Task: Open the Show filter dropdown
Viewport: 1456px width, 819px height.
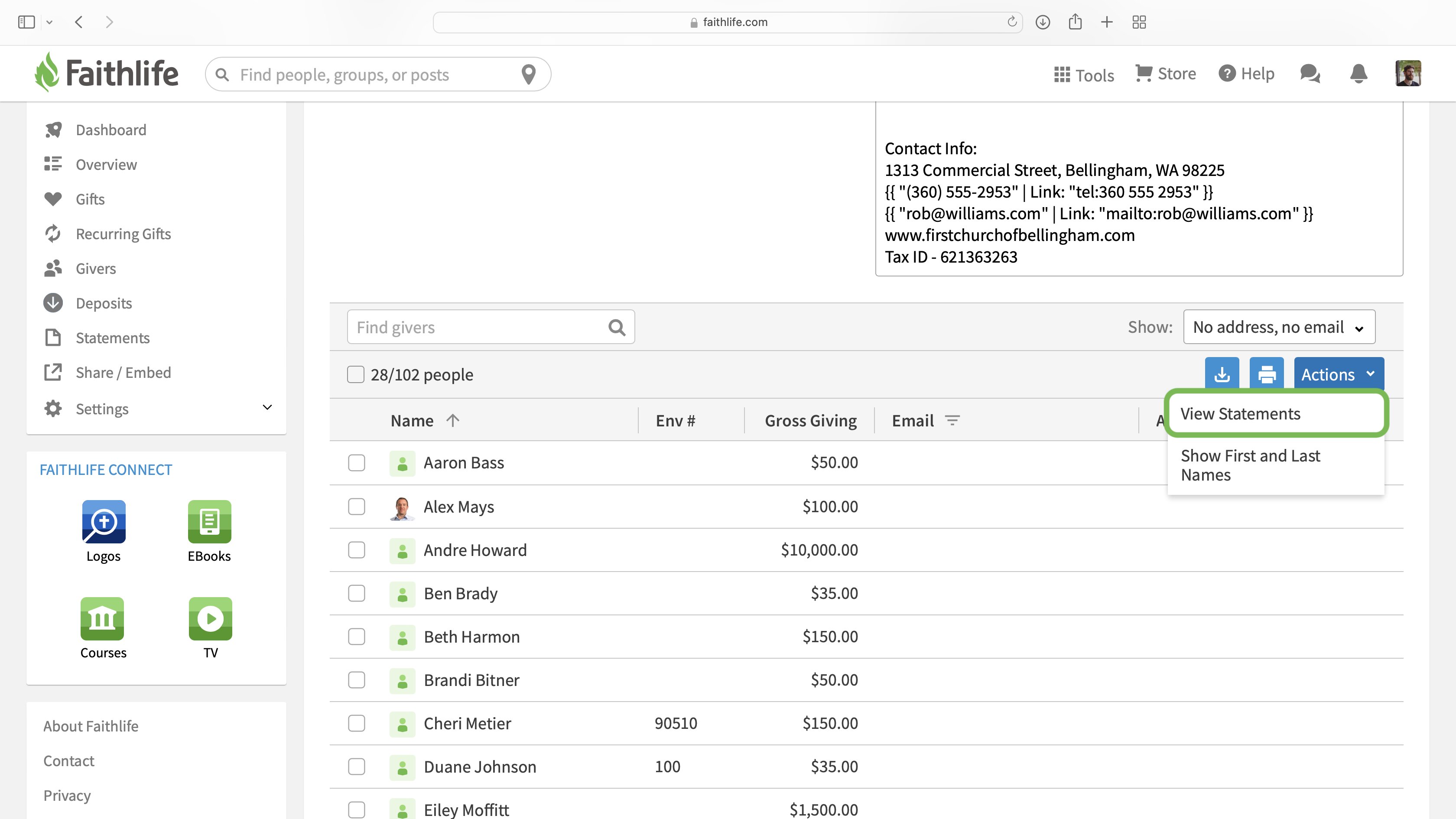Action: click(1278, 327)
